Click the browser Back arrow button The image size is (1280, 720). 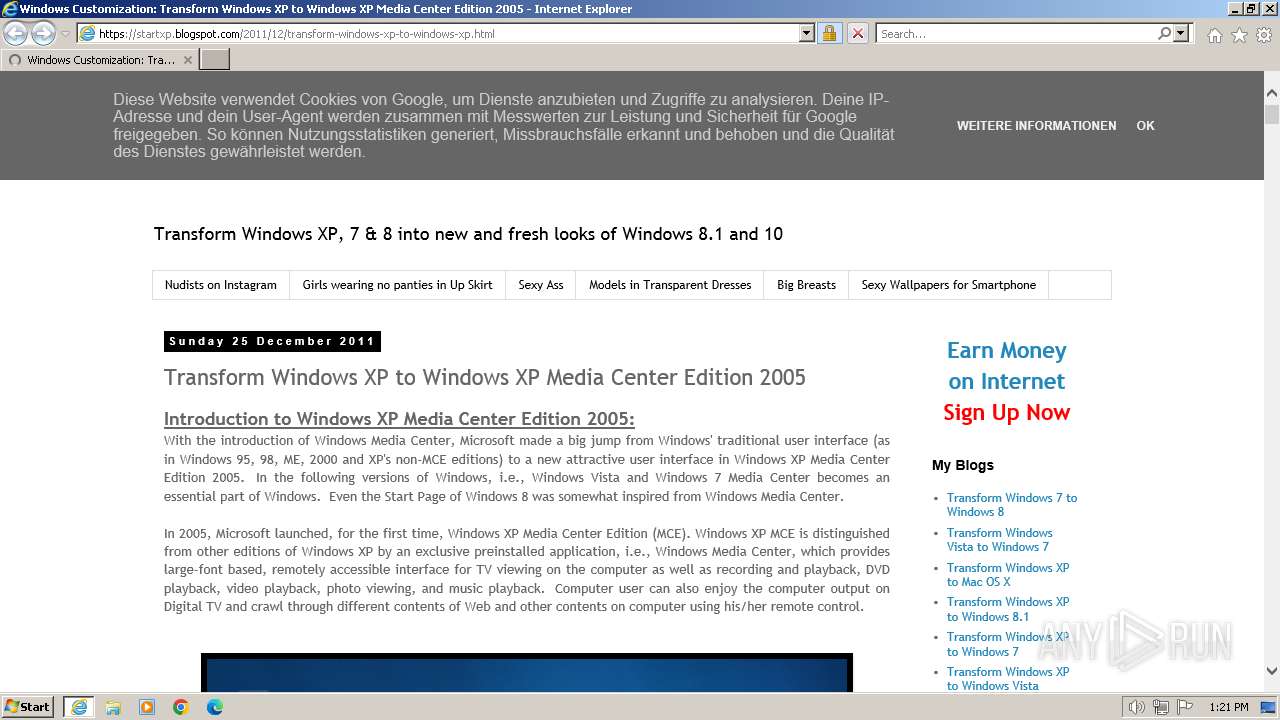tap(15, 33)
